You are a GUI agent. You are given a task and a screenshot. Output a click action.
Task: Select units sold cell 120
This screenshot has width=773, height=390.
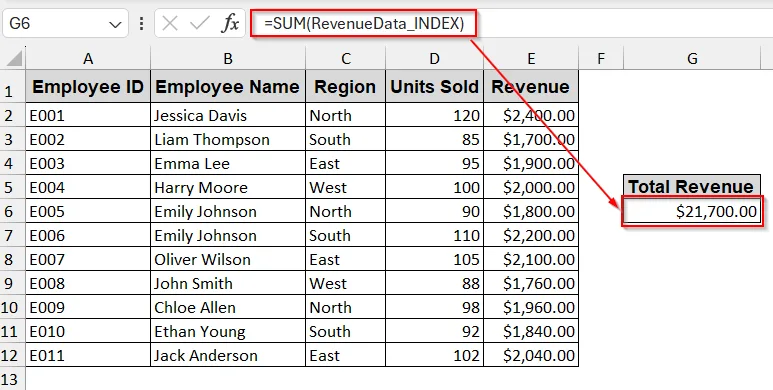[434, 115]
